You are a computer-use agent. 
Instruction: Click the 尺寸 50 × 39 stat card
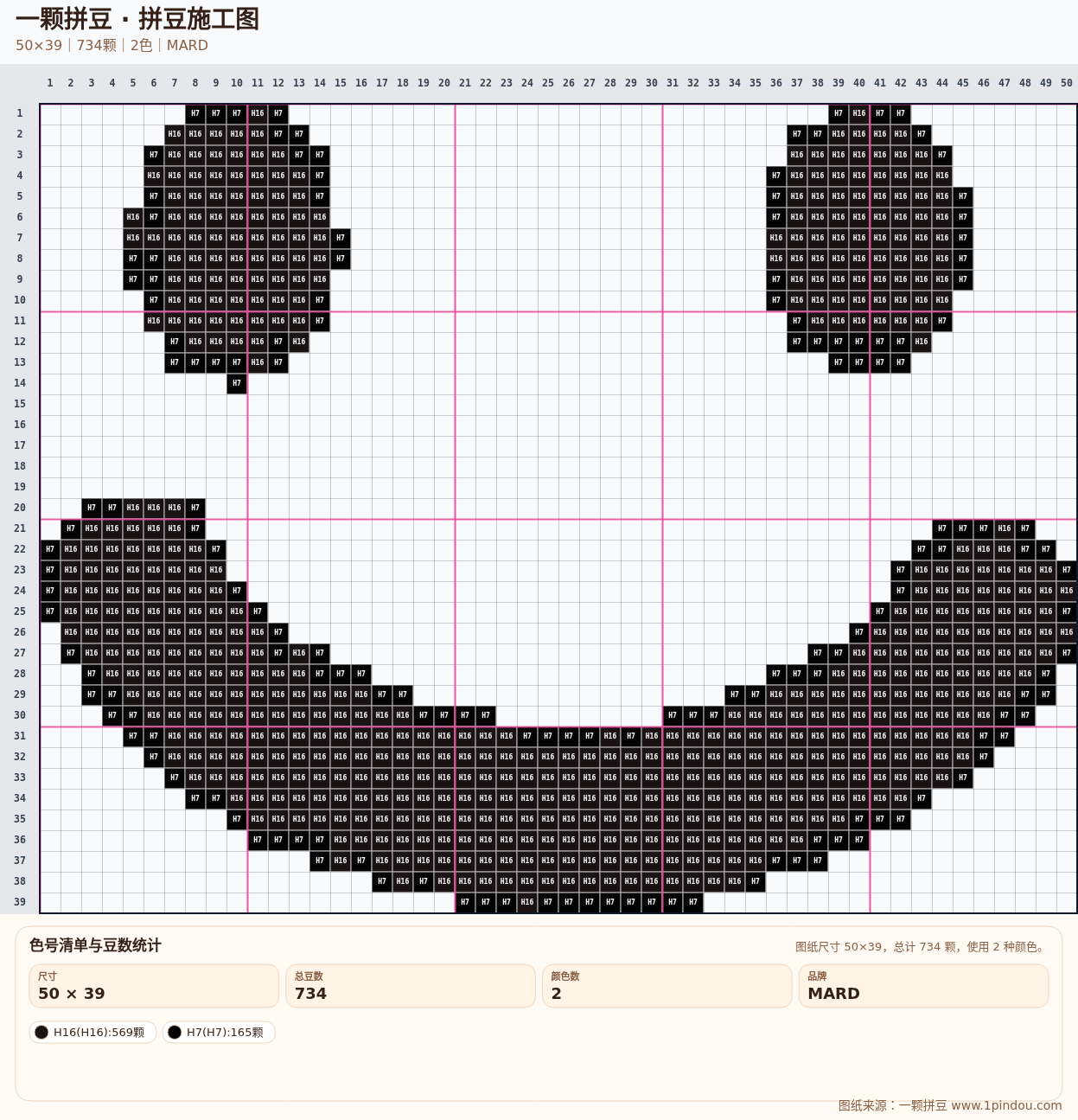tap(154, 986)
